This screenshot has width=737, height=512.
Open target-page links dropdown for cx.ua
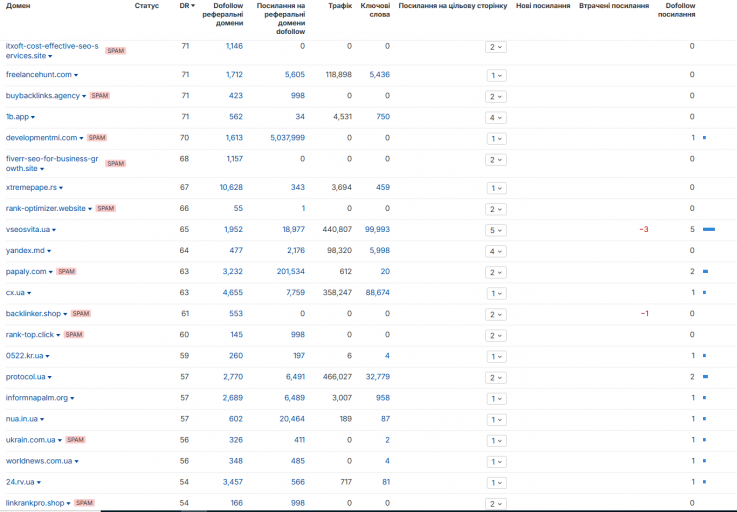pos(496,293)
